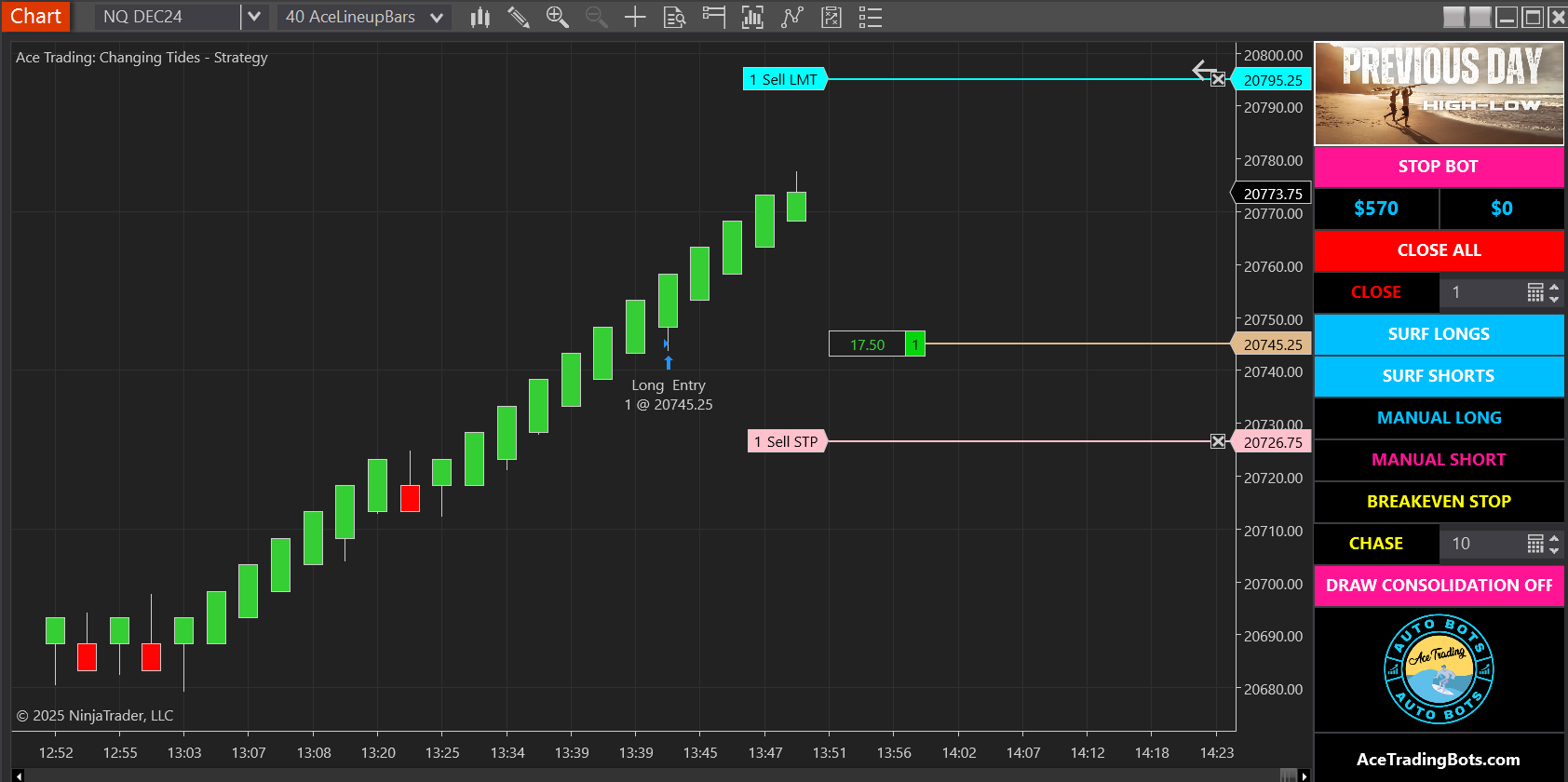This screenshot has height=782, width=1568.
Task: Click the back arrow near Sell LMT line
Action: click(x=1203, y=70)
